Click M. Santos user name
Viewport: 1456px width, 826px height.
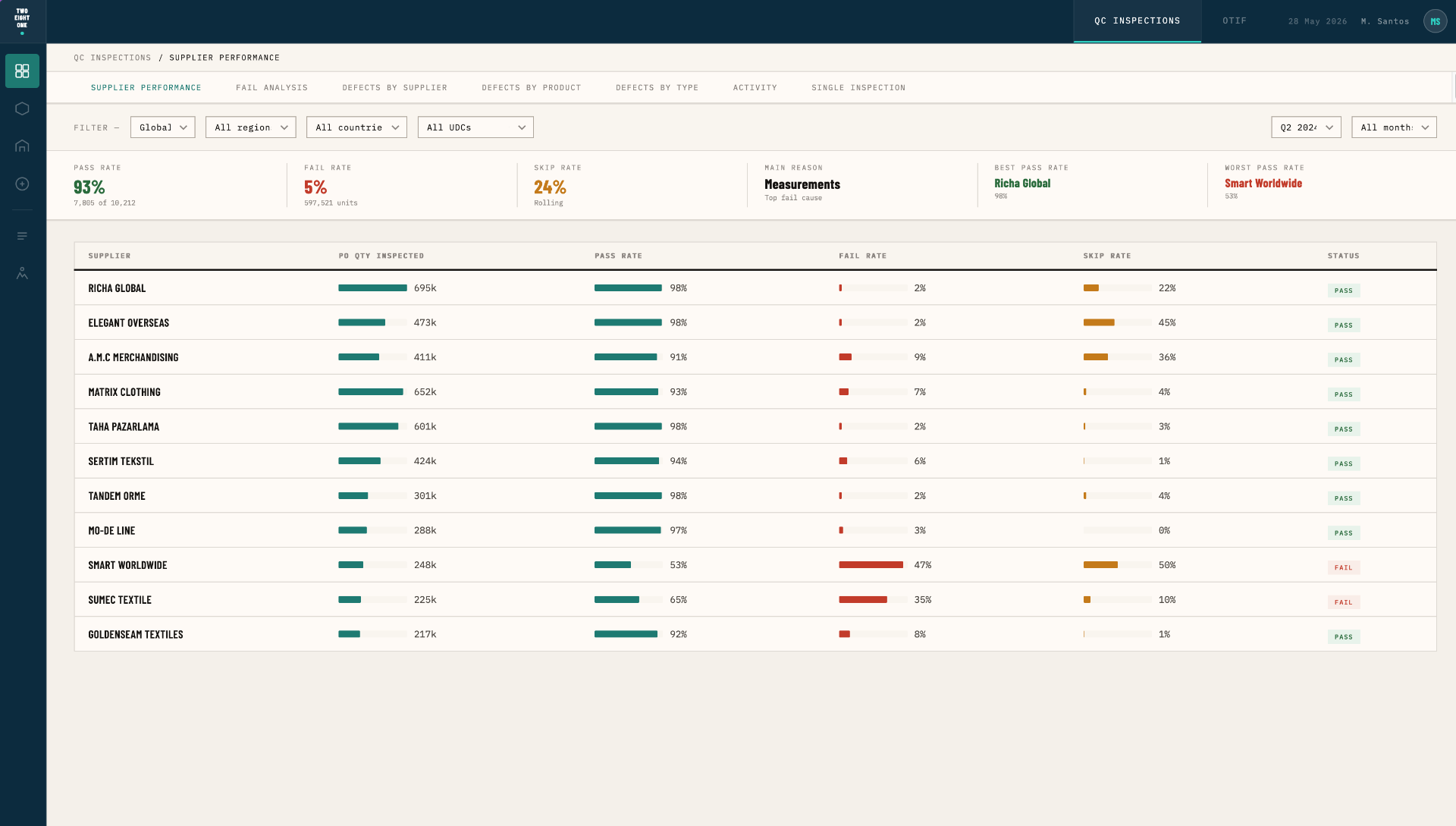pos(1385,21)
